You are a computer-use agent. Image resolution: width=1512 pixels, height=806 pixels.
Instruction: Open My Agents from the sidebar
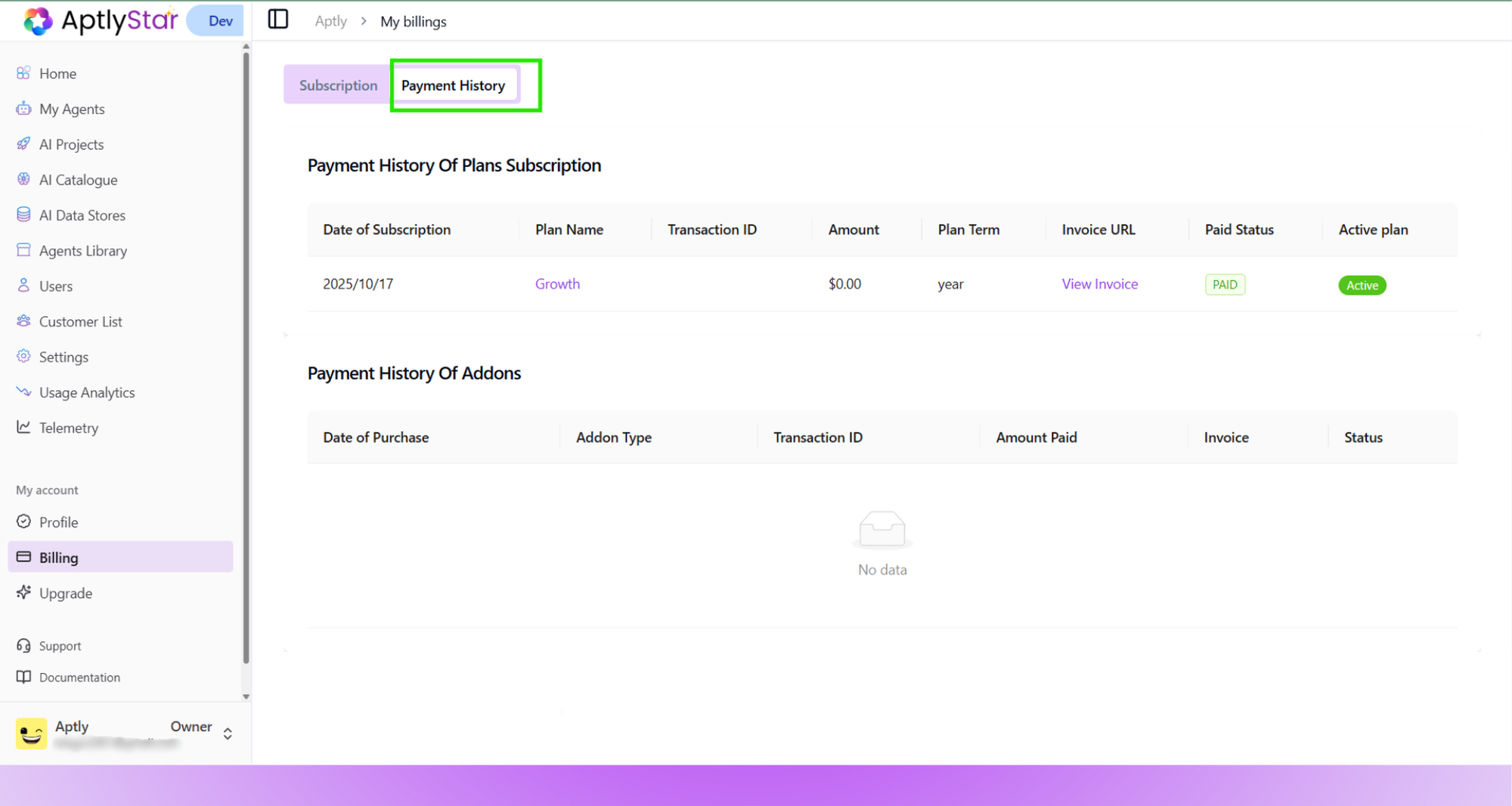(72, 109)
